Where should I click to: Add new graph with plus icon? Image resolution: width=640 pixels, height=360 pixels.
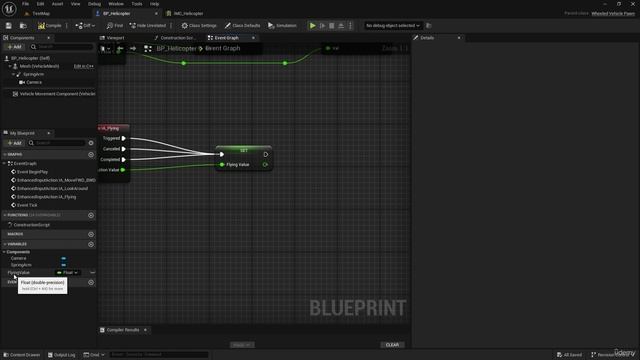pos(91,155)
